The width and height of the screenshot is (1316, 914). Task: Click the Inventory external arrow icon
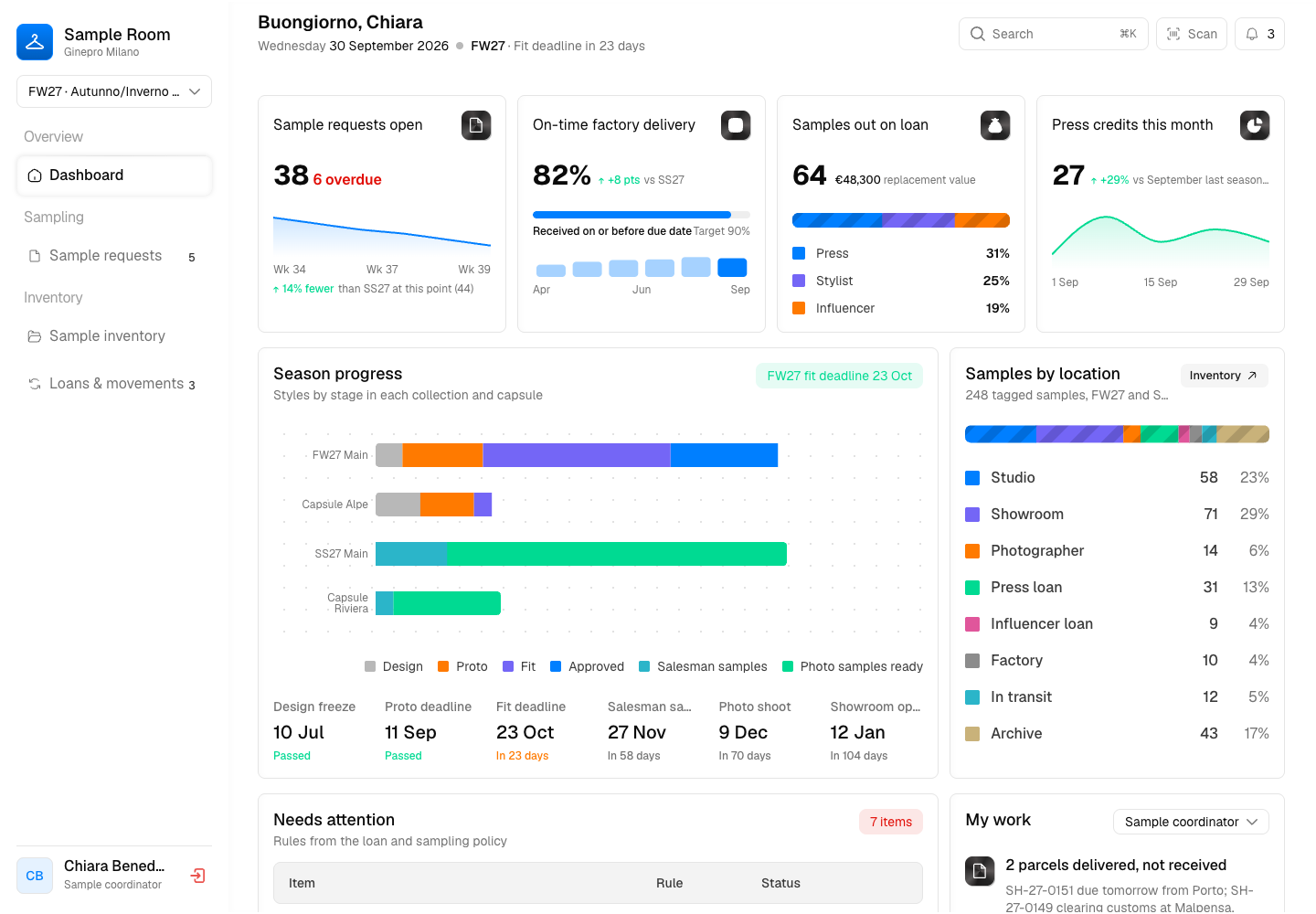point(1252,376)
